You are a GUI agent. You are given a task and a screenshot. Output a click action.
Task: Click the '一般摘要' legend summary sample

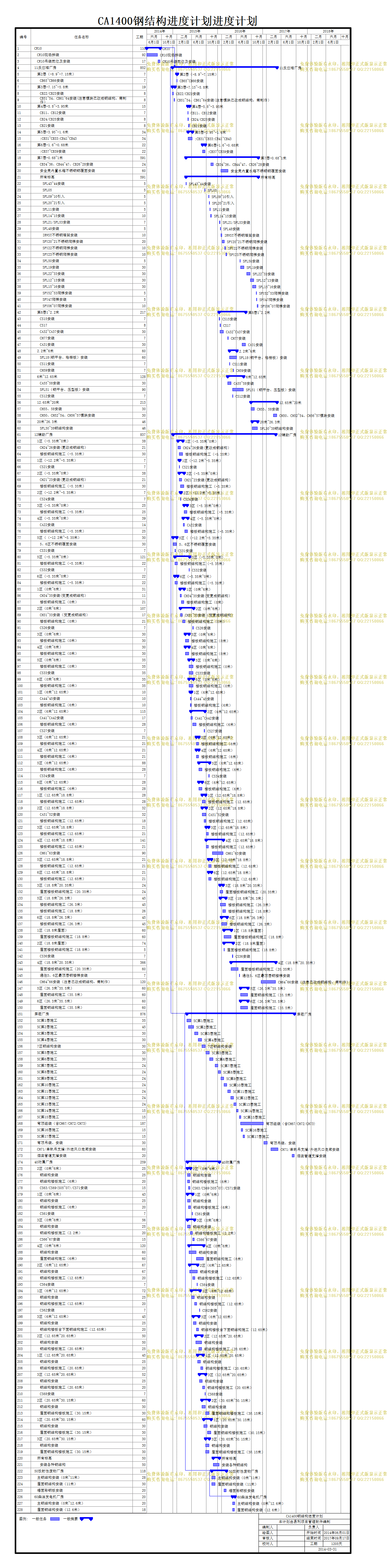click(86, 1519)
